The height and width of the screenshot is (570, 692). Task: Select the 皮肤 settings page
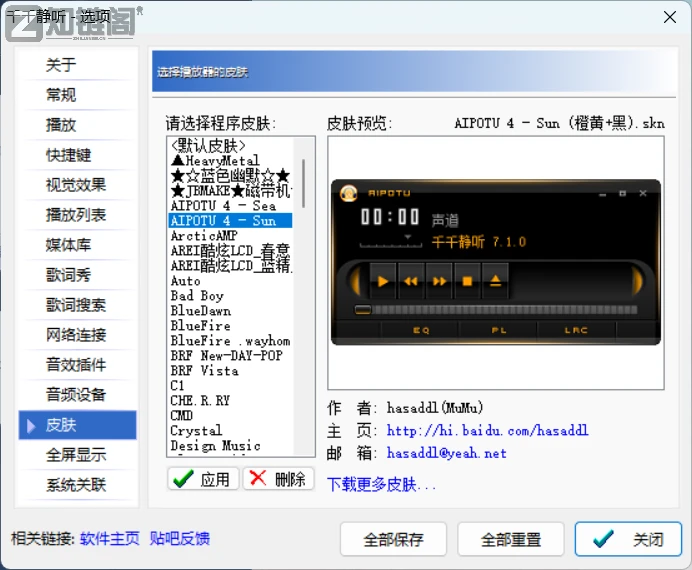click(78, 425)
